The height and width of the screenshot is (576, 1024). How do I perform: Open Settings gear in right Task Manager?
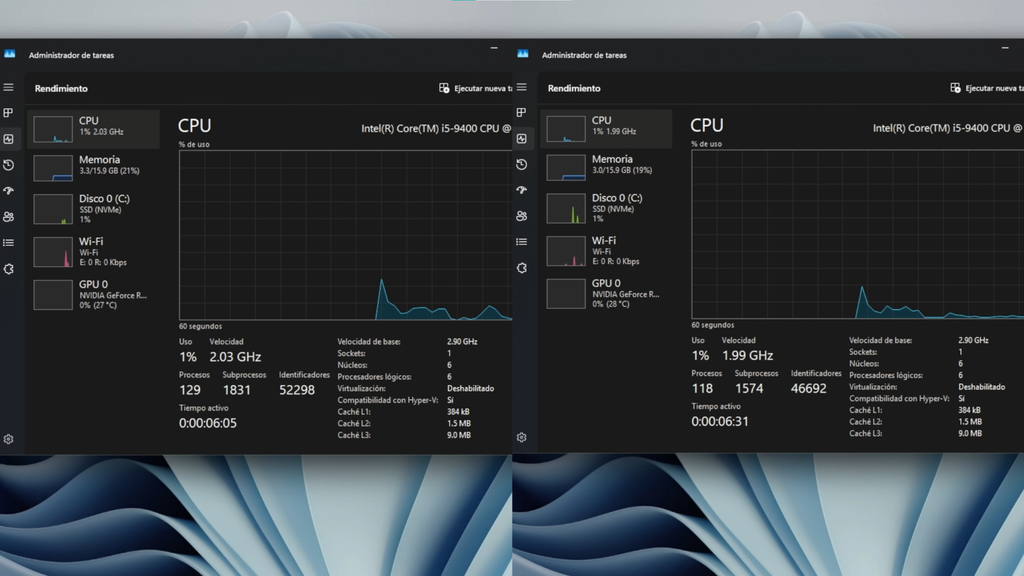tap(522, 438)
